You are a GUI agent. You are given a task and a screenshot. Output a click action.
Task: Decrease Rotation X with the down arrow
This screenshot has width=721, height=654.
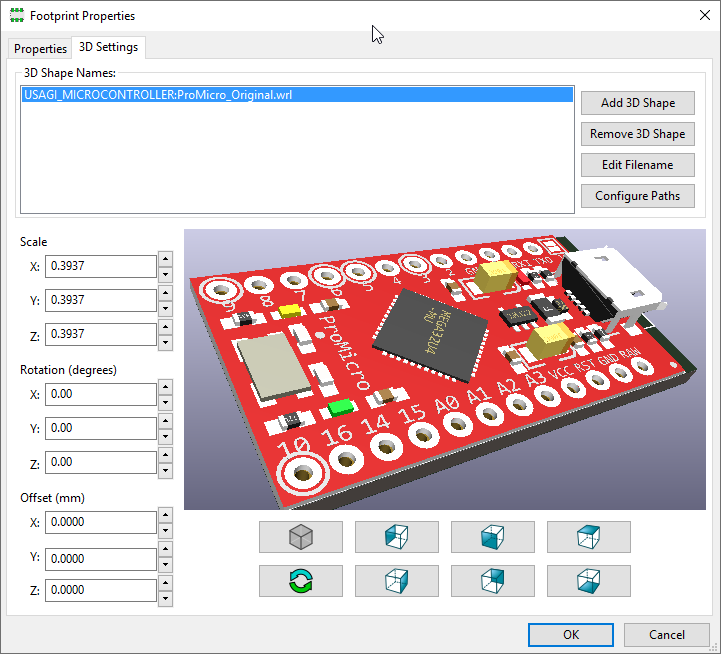click(x=166, y=402)
